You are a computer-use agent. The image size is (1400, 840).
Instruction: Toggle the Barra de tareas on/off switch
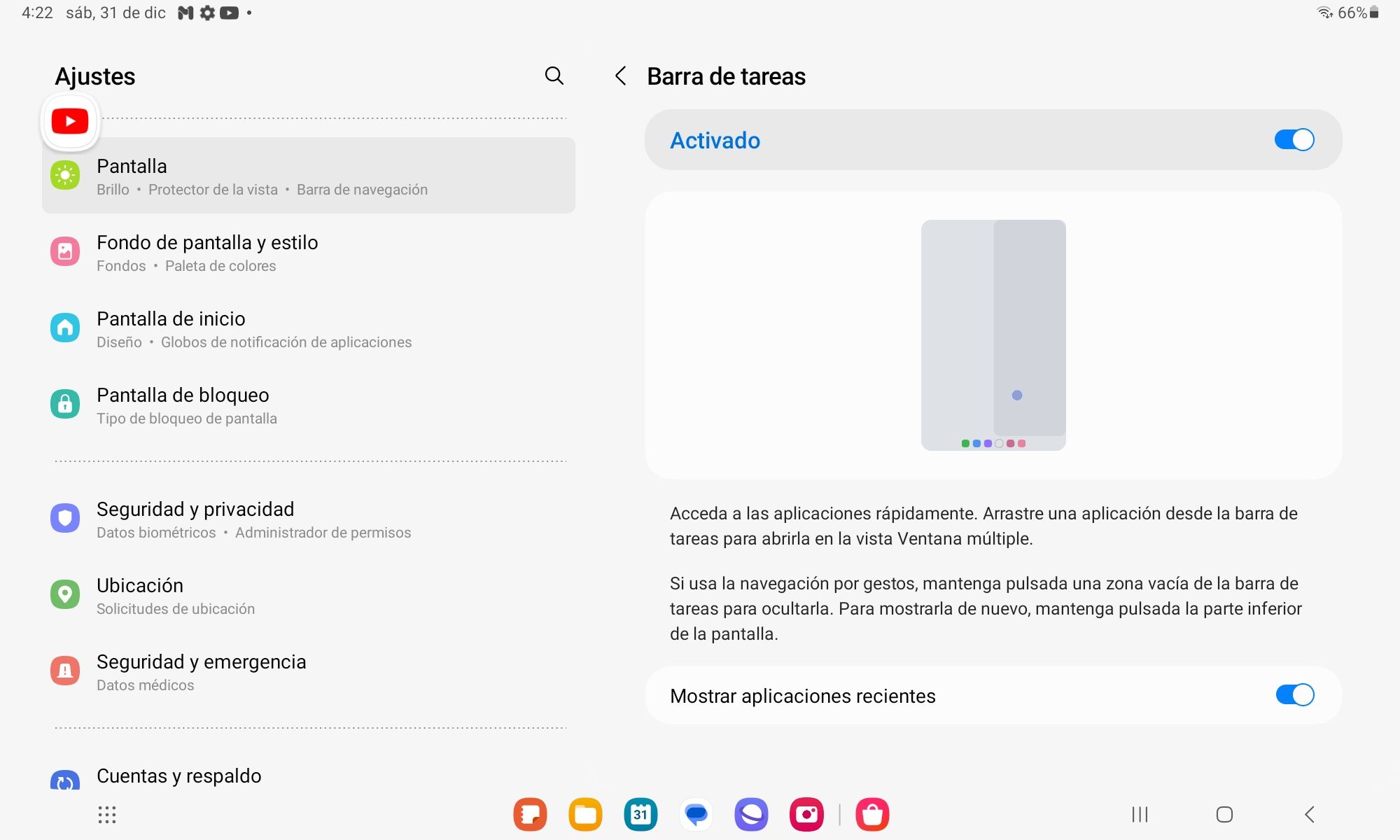[x=1296, y=139]
